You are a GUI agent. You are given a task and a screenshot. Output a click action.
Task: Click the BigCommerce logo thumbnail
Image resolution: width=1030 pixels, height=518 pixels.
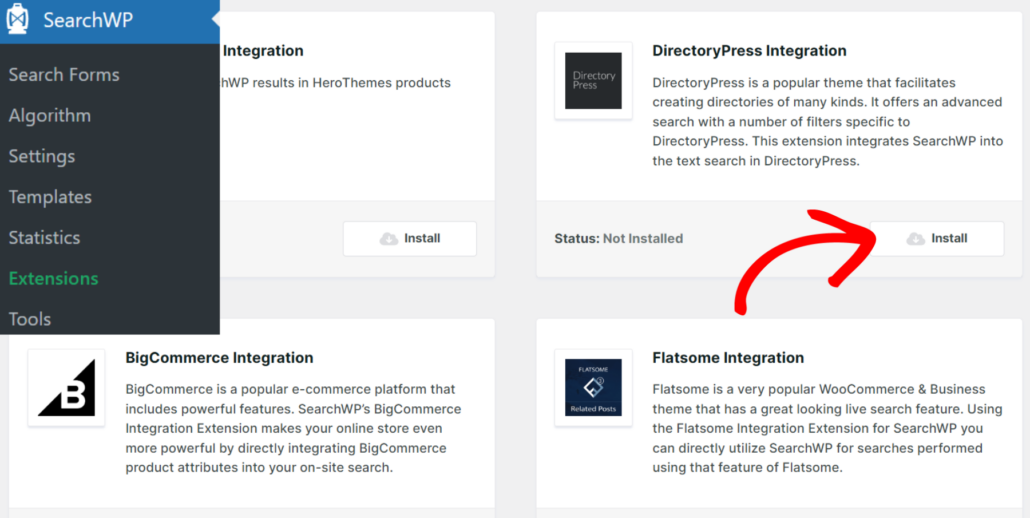click(x=66, y=387)
